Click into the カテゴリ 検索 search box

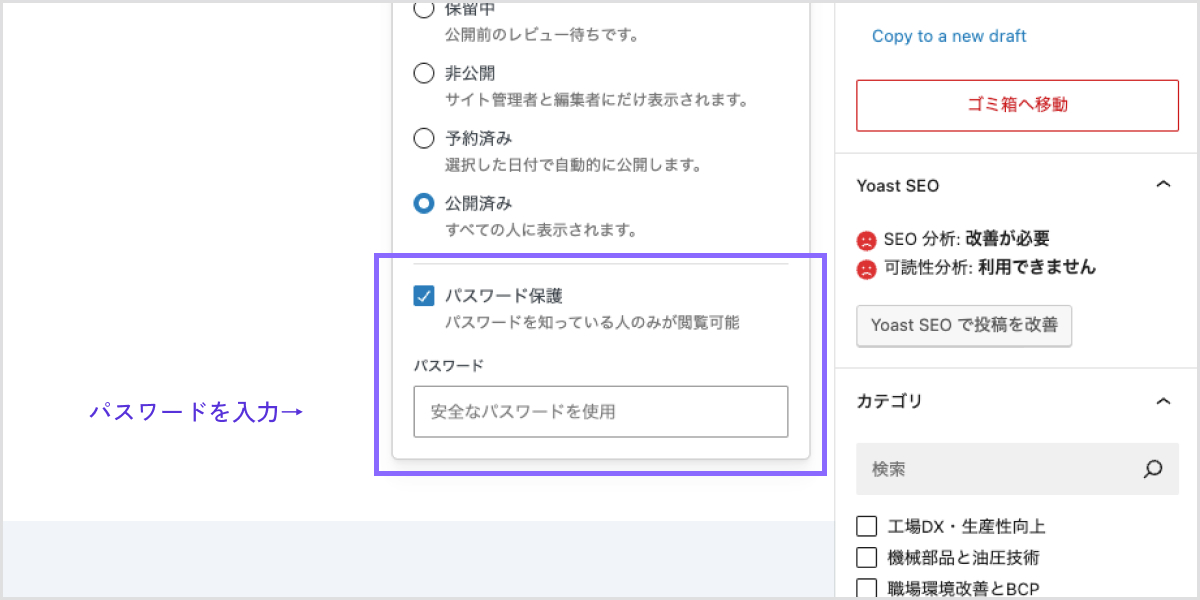point(995,469)
